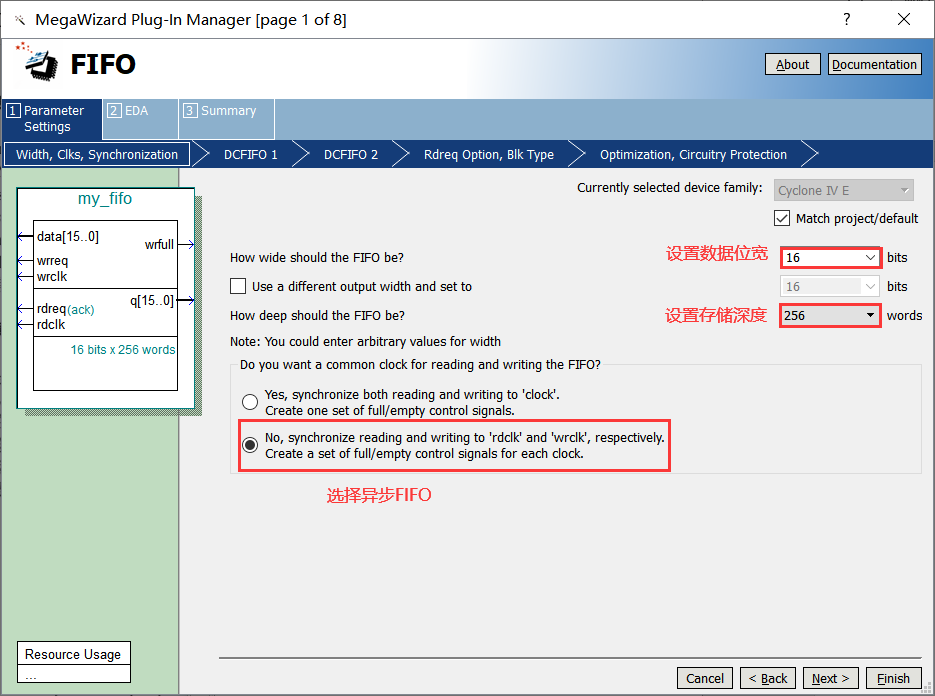Open the disabled output width dropdown
The image size is (935, 696).
tap(830, 287)
